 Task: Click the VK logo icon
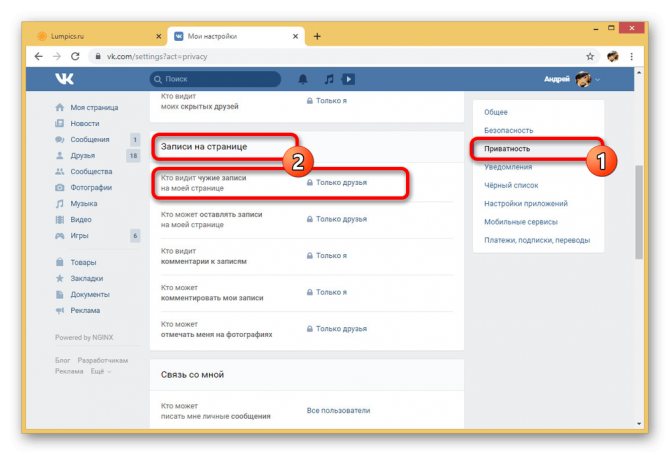(x=64, y=78)
